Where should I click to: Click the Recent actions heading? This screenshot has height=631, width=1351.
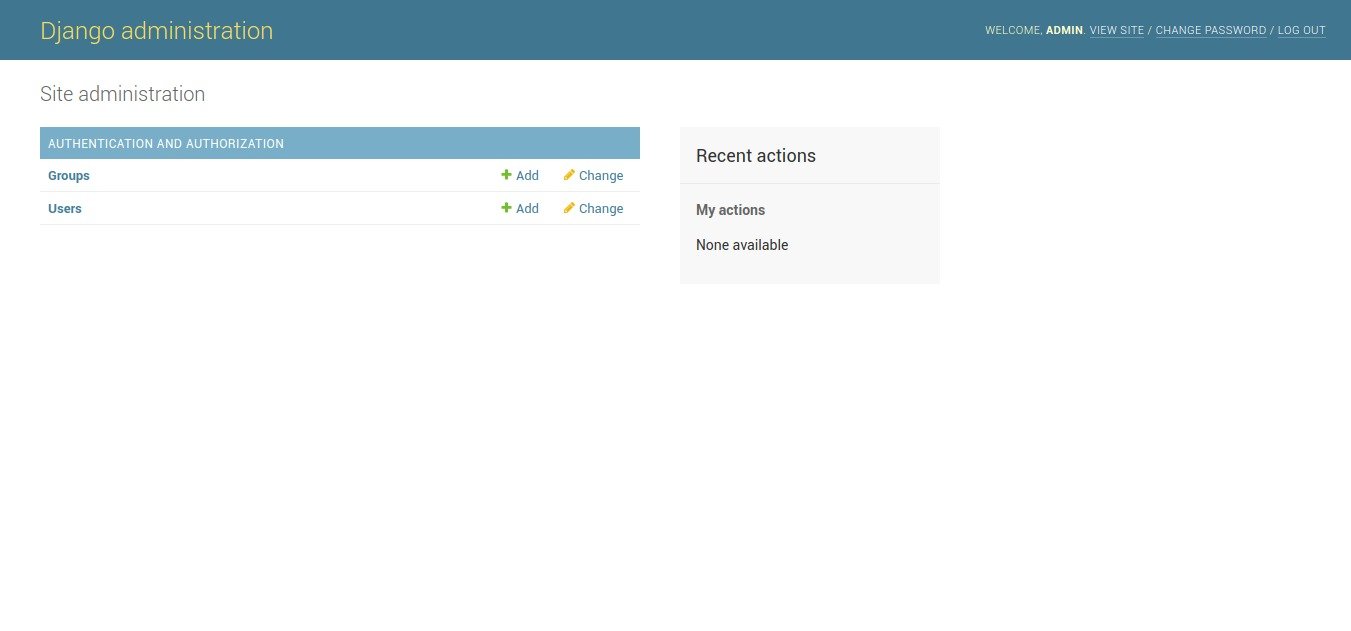point(756,156)
